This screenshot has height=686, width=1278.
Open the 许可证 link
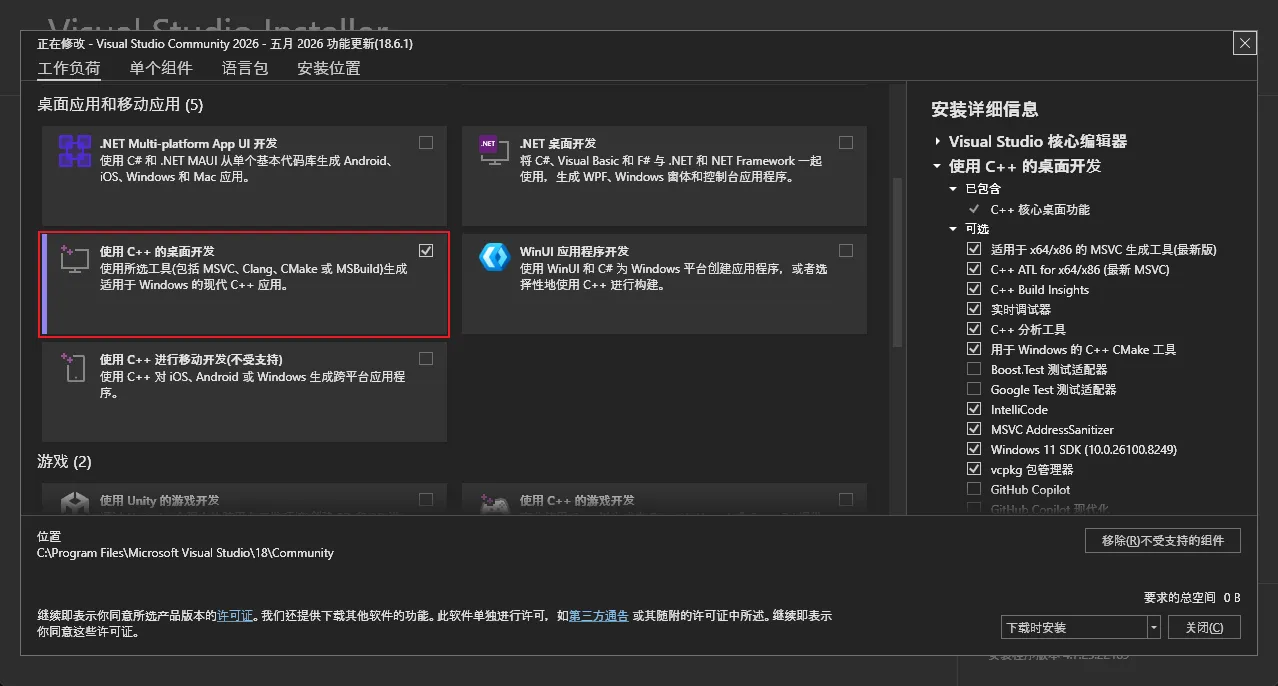coord(235,616)
